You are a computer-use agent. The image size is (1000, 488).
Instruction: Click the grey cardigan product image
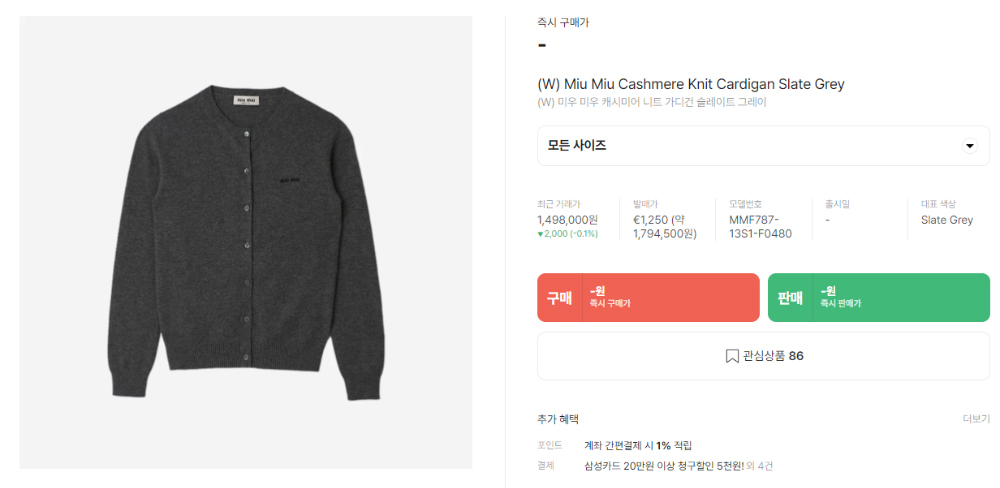click(x=246, y=242)
